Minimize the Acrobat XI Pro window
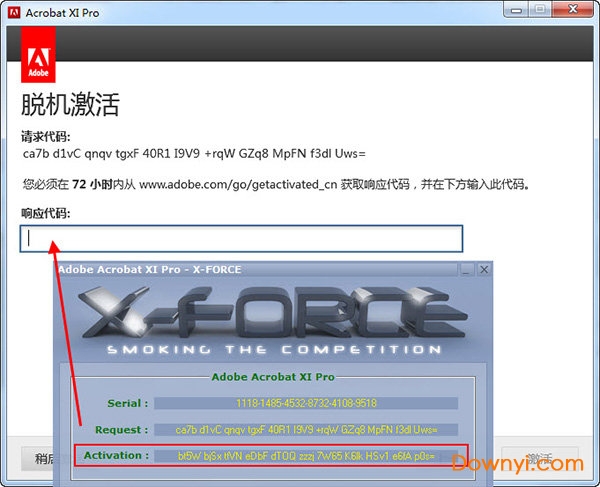This screenshot has width=600, height=487. (x=518, y=10)
